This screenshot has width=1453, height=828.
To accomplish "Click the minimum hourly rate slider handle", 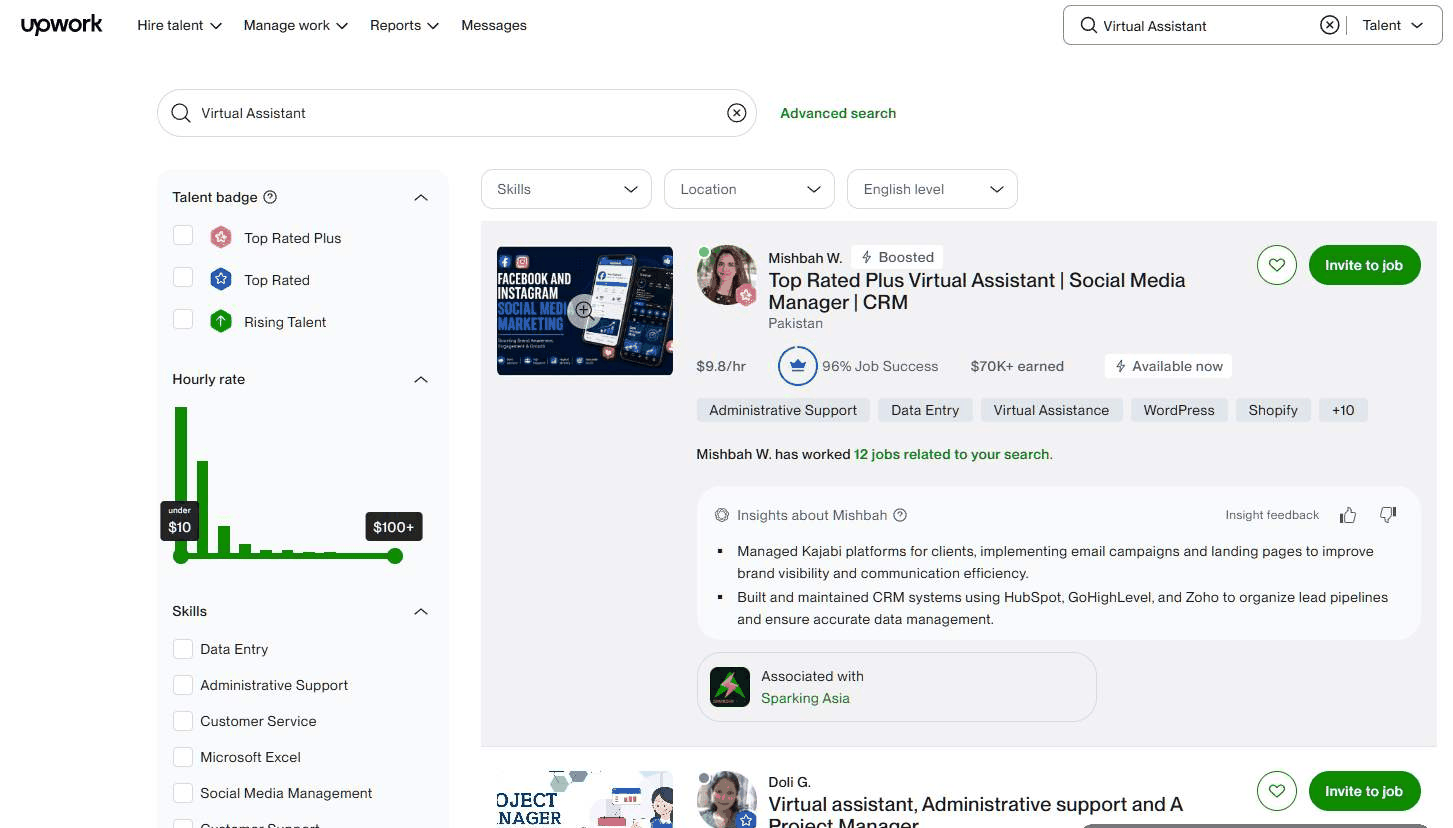I will pos(181,556).
